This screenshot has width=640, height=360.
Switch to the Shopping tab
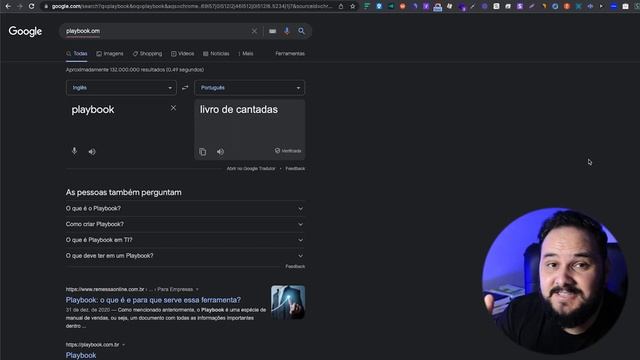click(x=147, y=54)
